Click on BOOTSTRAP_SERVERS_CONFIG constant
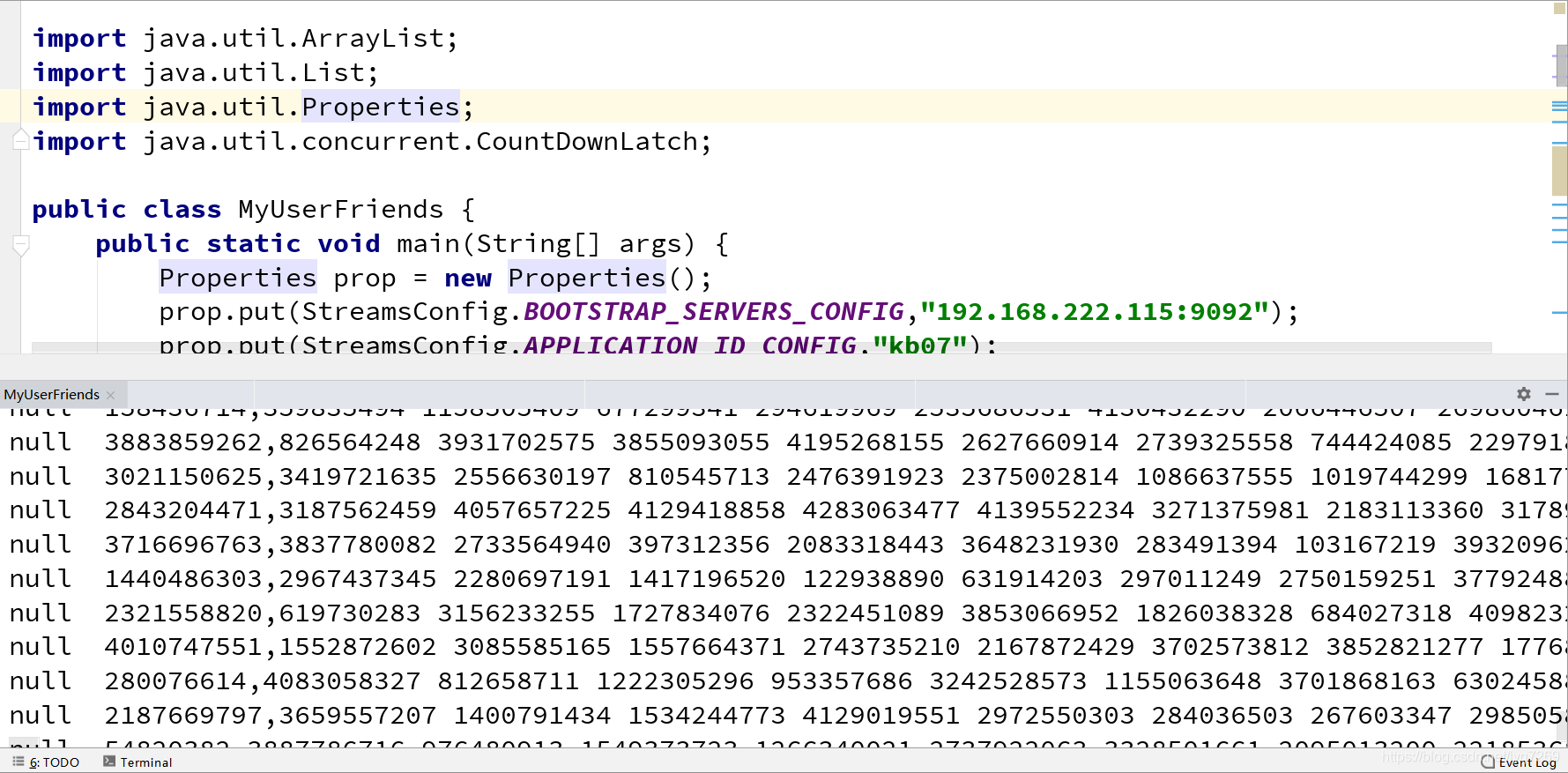 pos(714,311)
